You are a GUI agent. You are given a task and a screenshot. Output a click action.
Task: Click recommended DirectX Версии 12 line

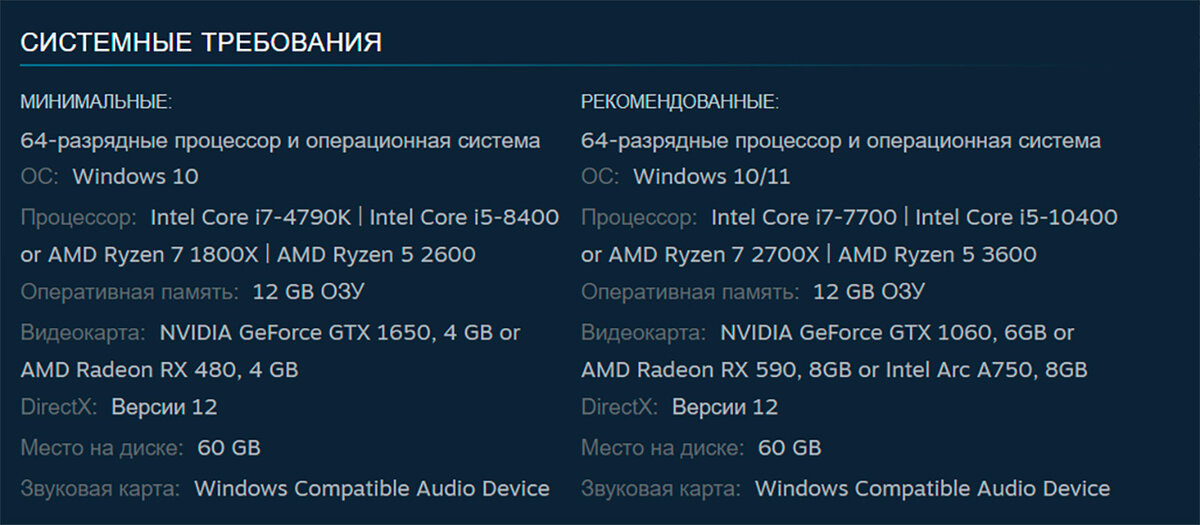coord(680,408)
